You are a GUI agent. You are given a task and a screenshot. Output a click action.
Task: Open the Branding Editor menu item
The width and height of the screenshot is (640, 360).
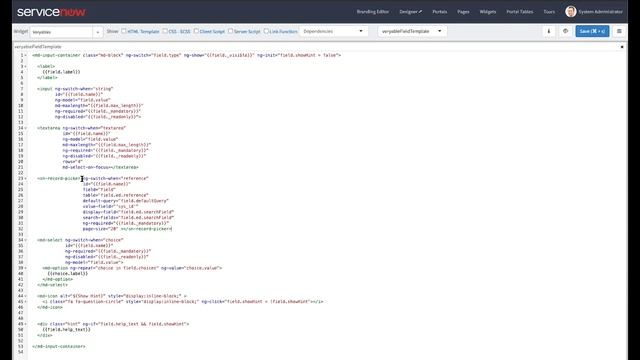(x=373, y=12)
